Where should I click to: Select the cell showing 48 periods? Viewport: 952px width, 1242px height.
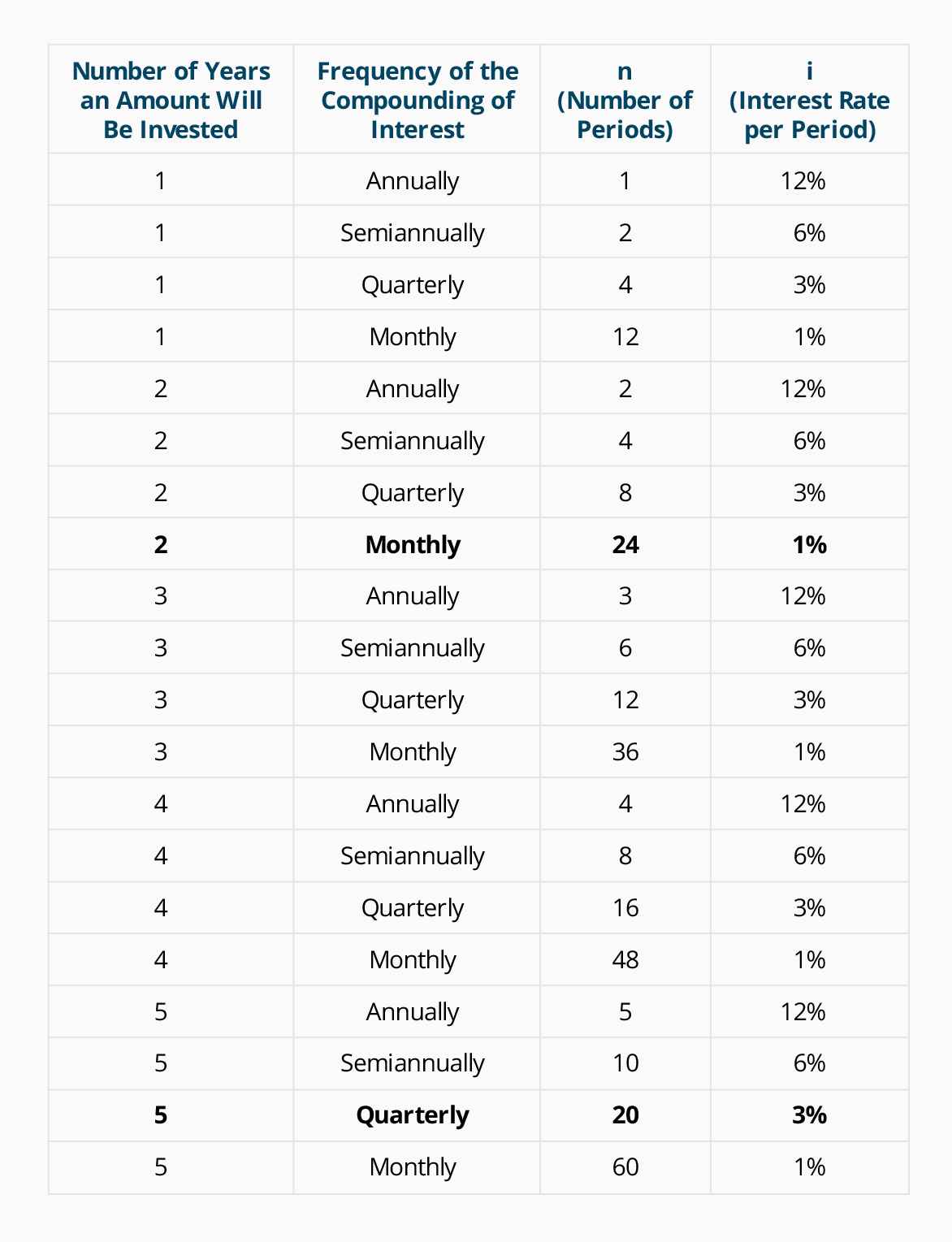(625, 960)
